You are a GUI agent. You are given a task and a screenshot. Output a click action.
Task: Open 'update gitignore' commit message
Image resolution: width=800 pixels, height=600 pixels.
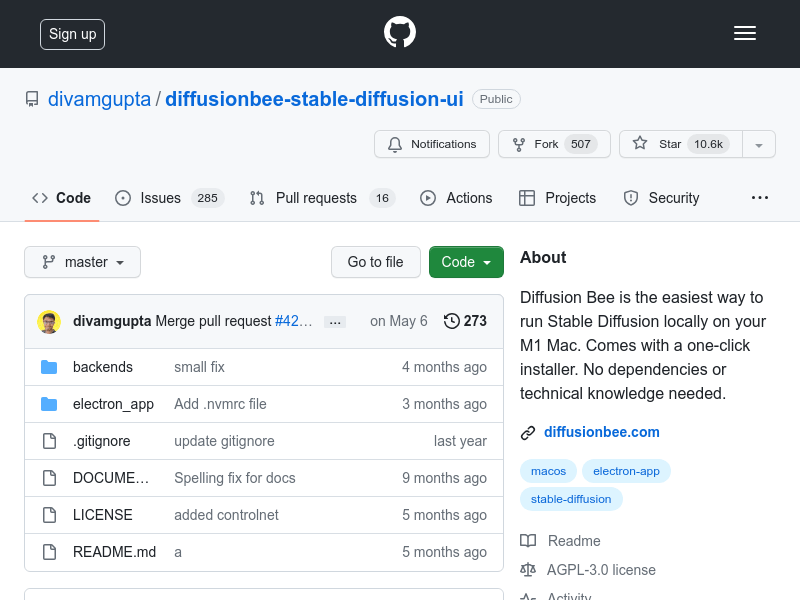coord(224,441)
